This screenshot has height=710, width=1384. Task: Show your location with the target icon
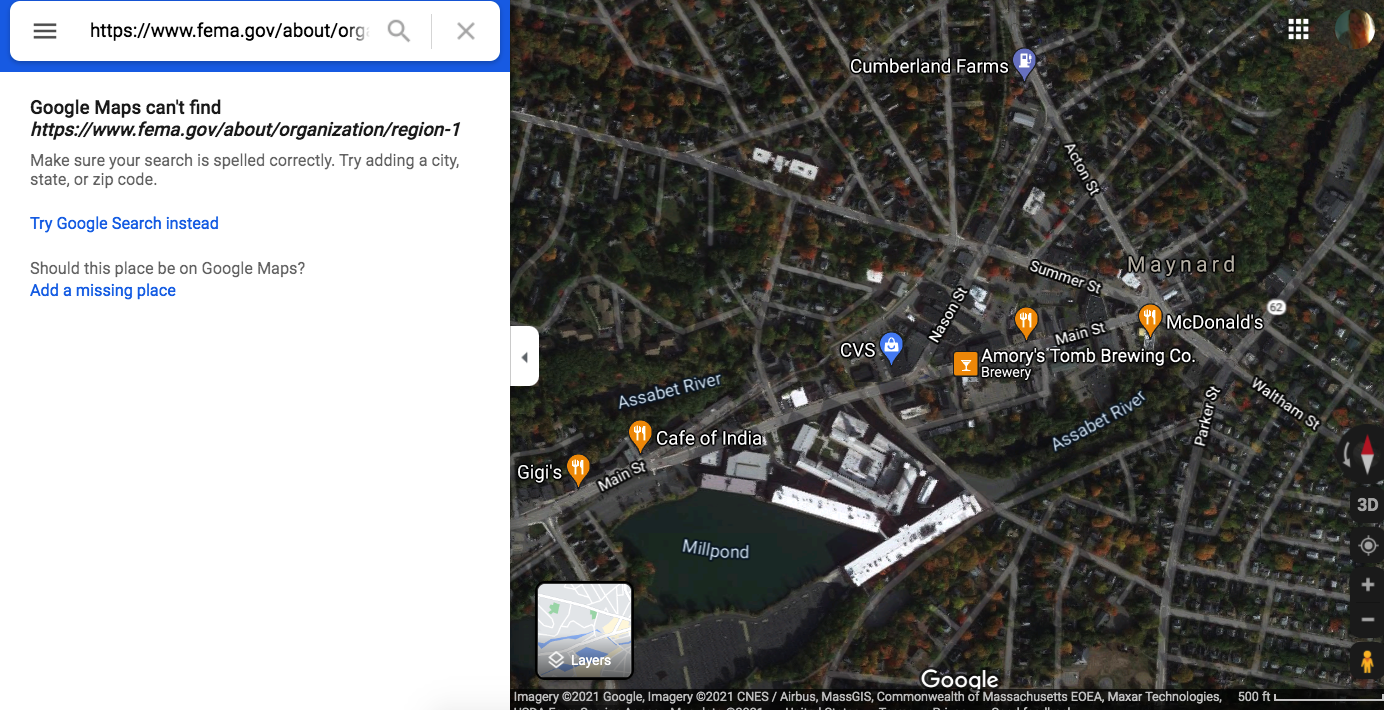(x=1368, y=546)
